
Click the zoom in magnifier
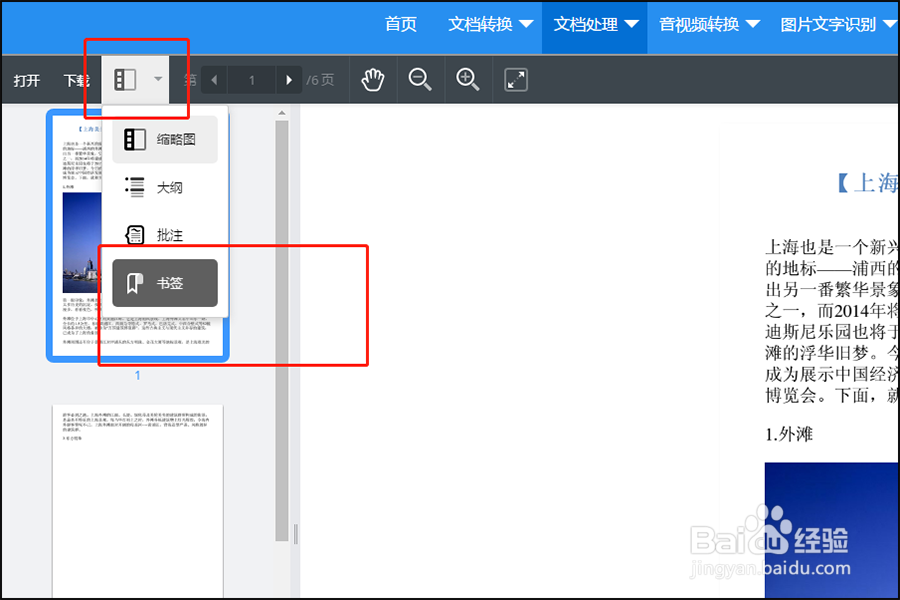point(467,80)
